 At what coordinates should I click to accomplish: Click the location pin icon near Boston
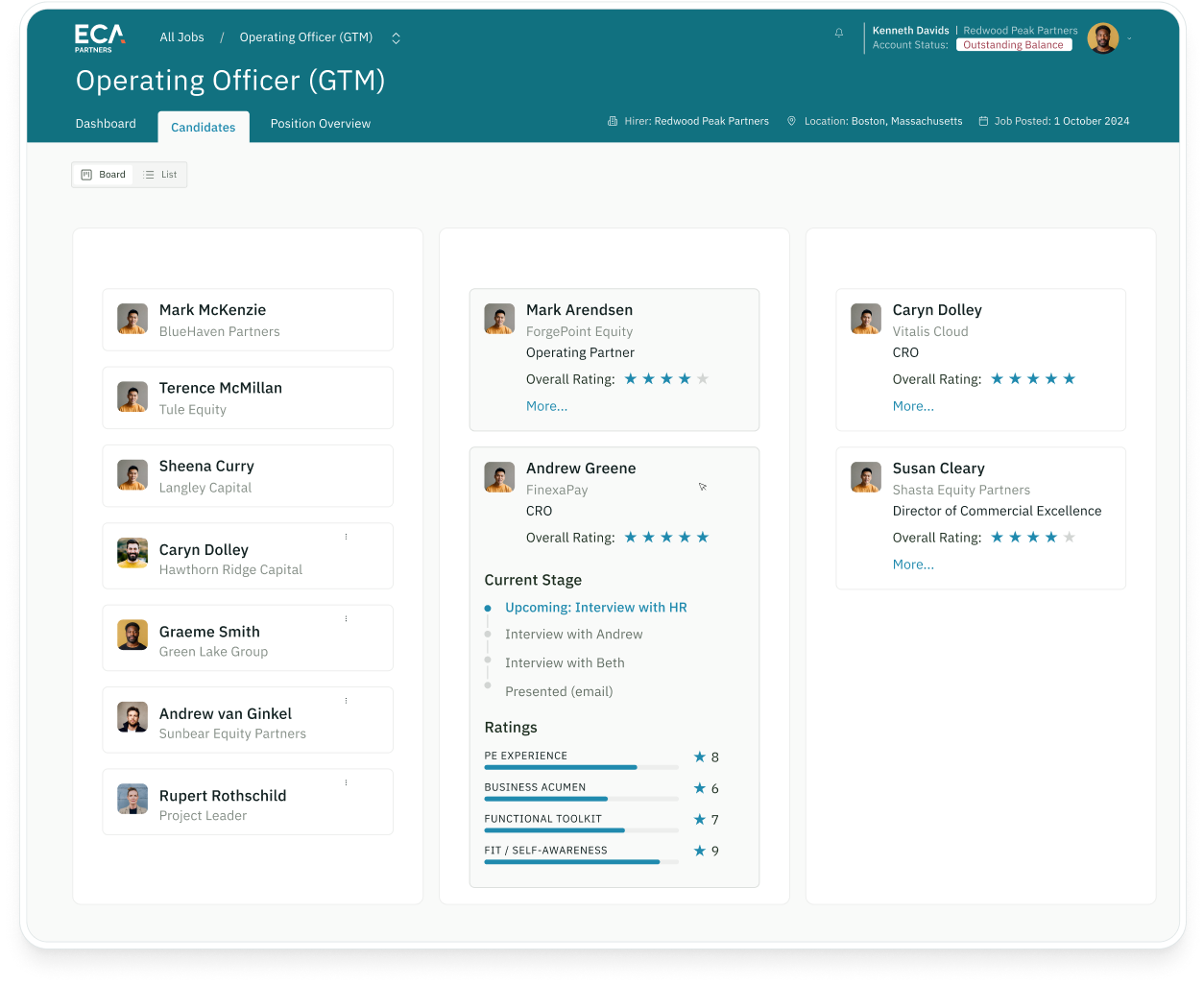coord(791,121)
